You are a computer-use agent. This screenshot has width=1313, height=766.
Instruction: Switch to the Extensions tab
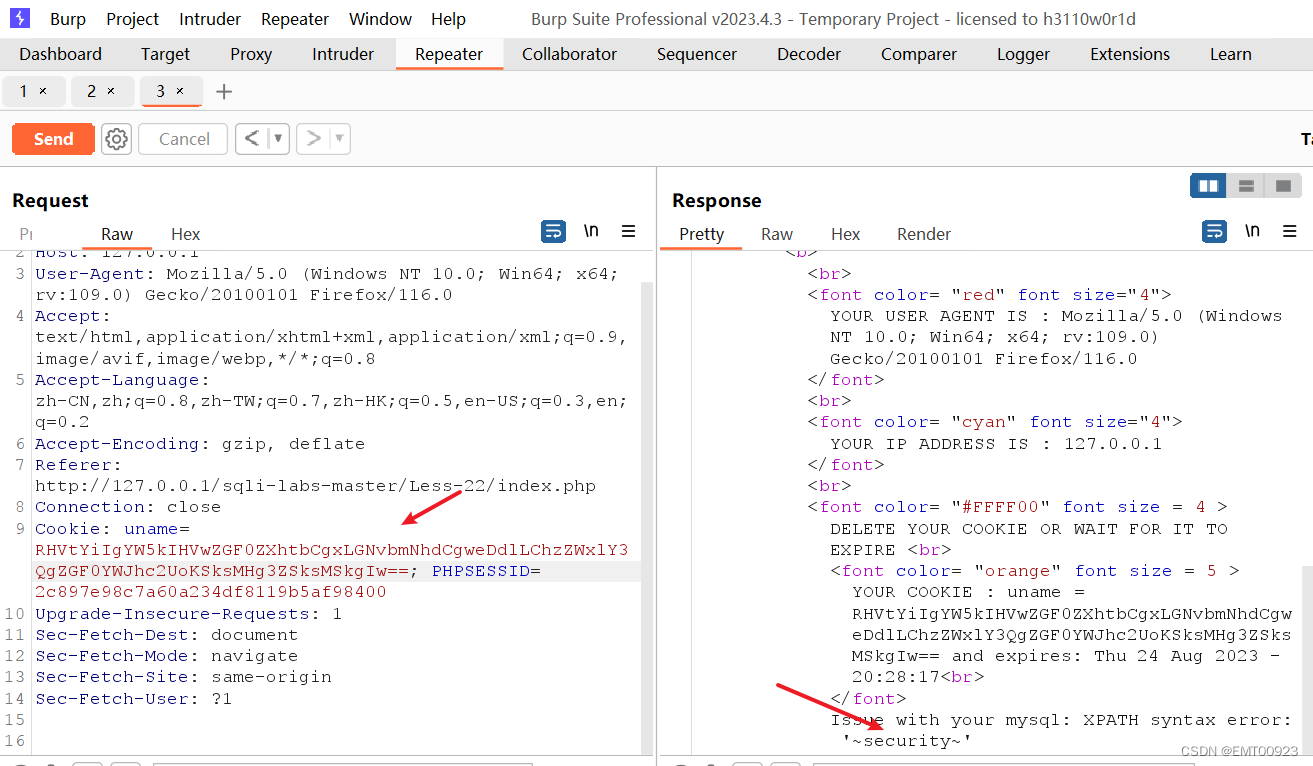pos(1130,54)
